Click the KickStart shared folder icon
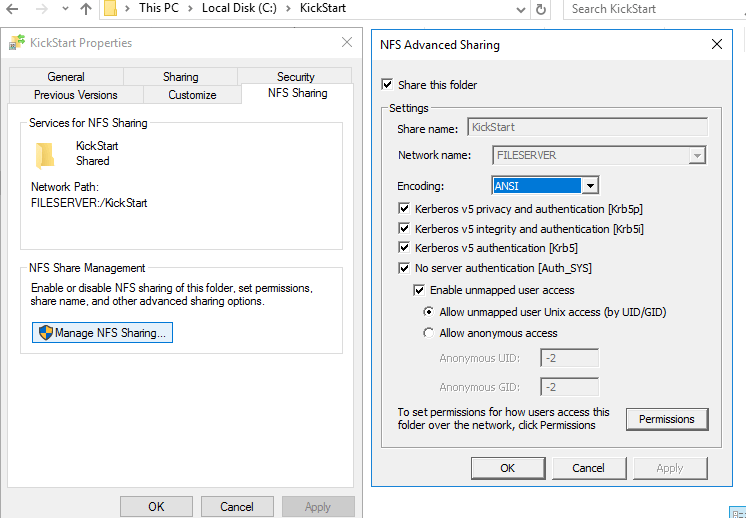 [x=45, y=156]
